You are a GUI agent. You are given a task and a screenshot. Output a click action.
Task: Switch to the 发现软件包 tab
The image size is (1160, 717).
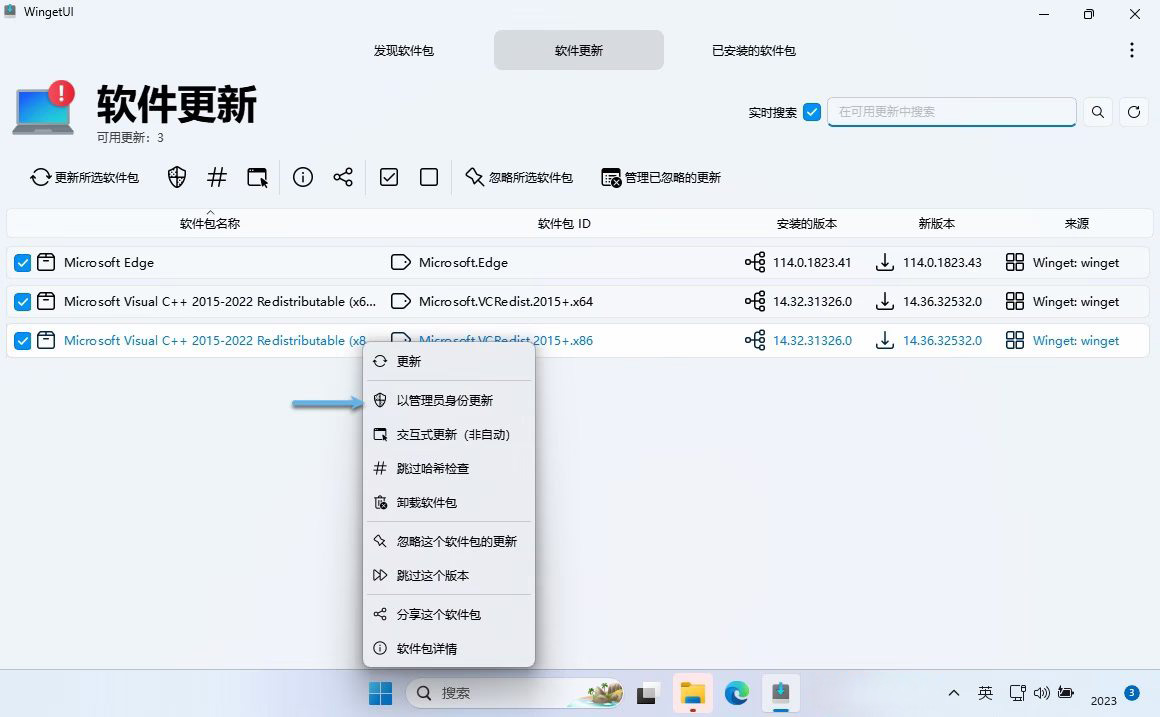point(403,50)
